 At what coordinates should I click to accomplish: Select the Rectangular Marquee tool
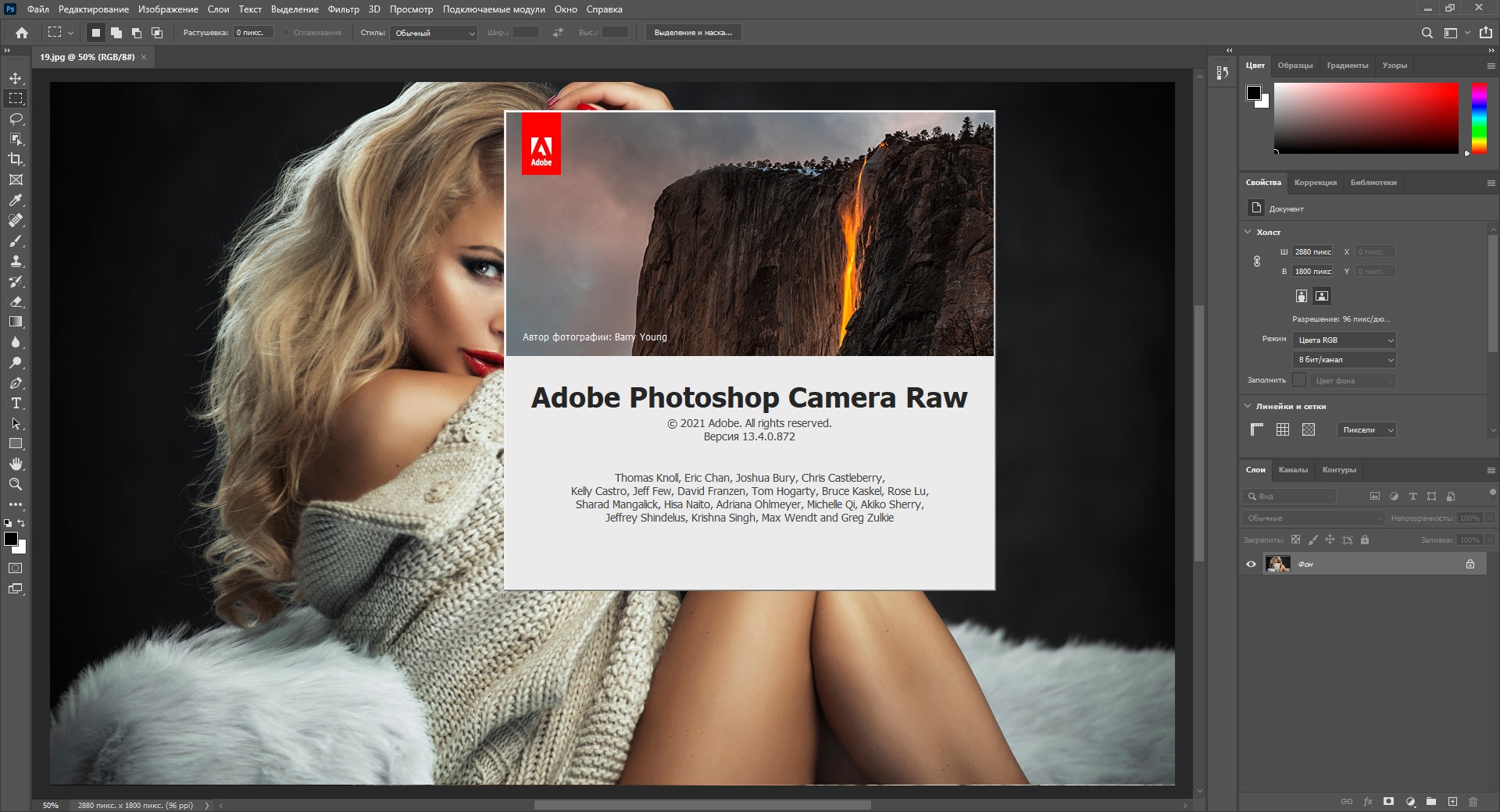click(x=16, y=98)
